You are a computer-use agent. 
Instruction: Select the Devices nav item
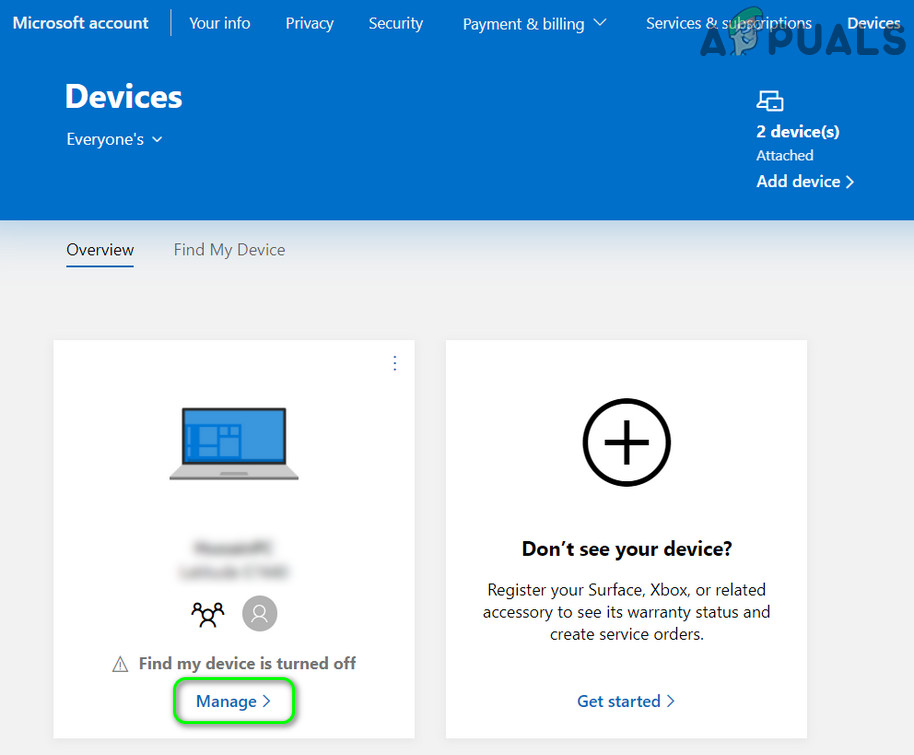click(874, 23)
